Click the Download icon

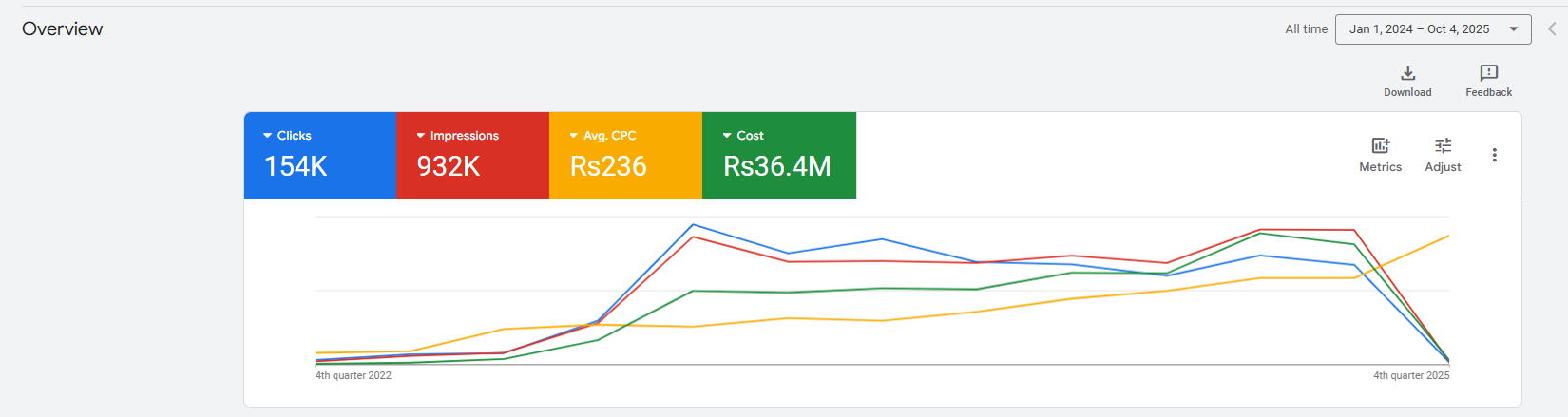[x=1407, y=73]
